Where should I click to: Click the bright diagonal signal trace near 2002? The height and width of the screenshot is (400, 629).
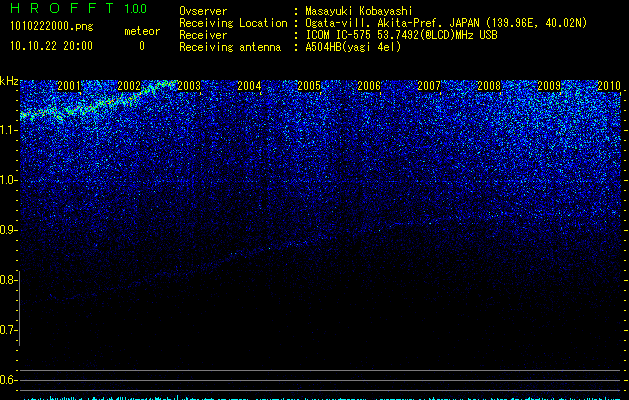[98, 101]
